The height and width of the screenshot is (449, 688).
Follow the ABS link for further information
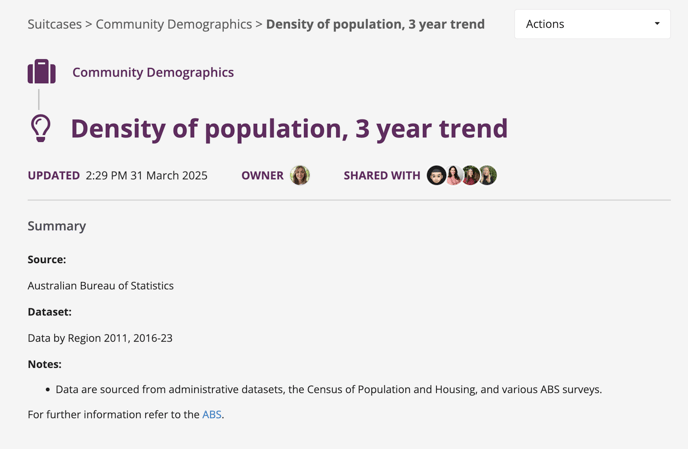point(212,414)
